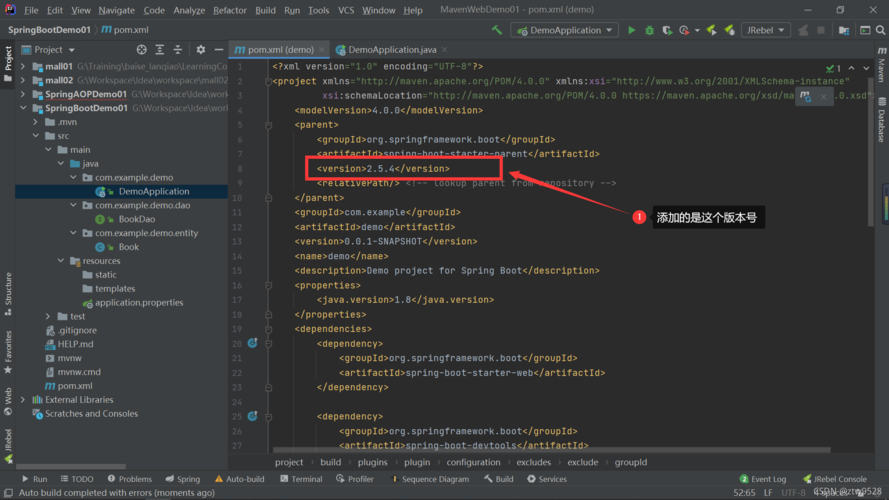889x500 pixels.
Task: Go to next highlighted error arrow
Action: click(866, 68)
